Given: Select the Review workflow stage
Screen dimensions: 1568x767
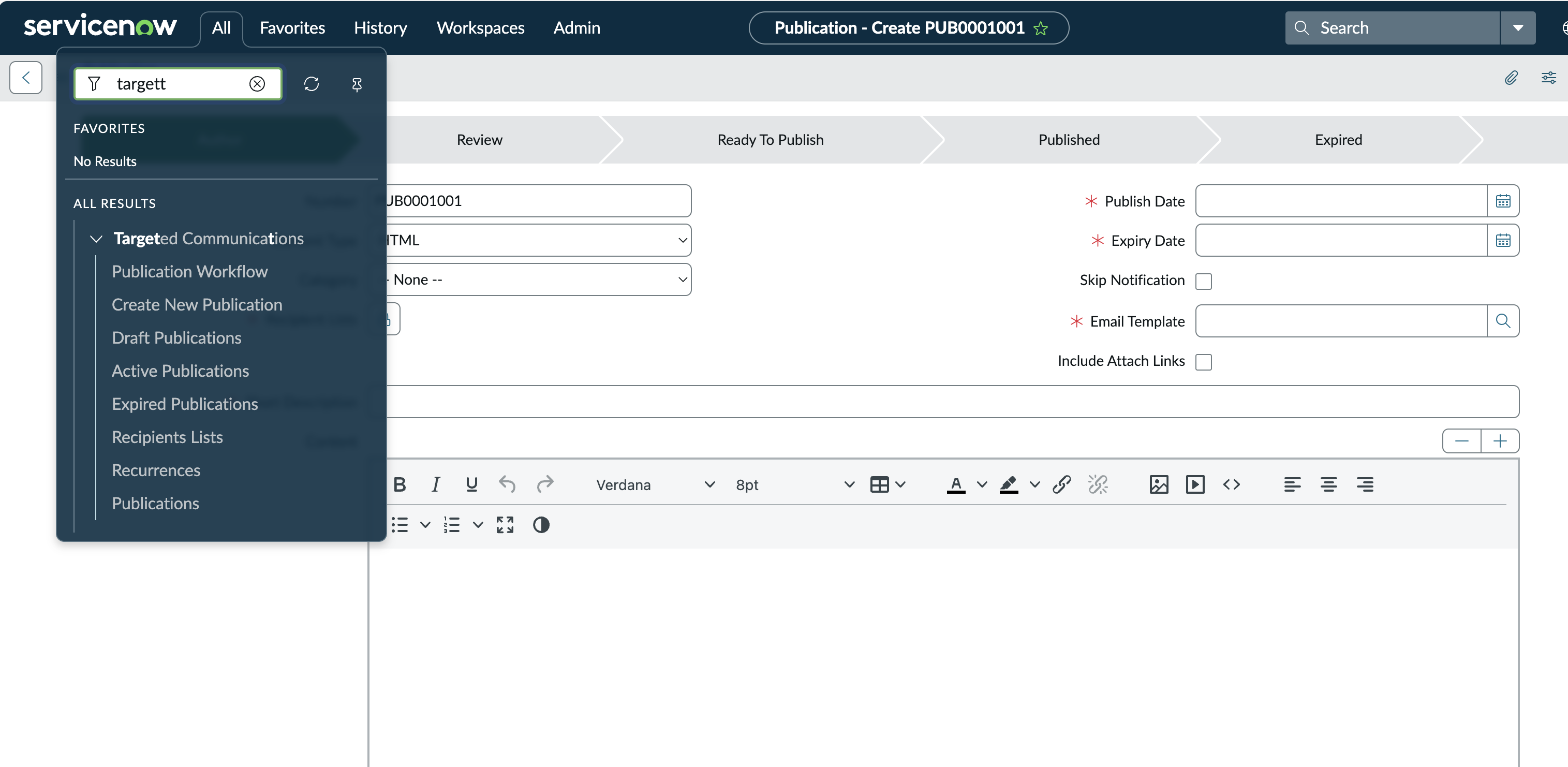Looking at the screenshot, I should pyautogui.click(x=480, y=140).
